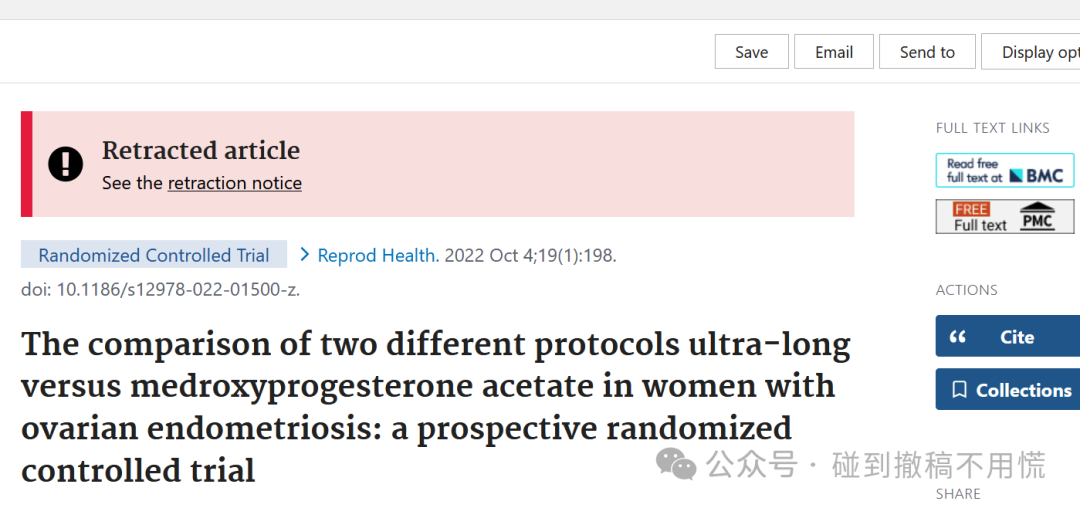Click the Save button

click(x=751, y=52)
